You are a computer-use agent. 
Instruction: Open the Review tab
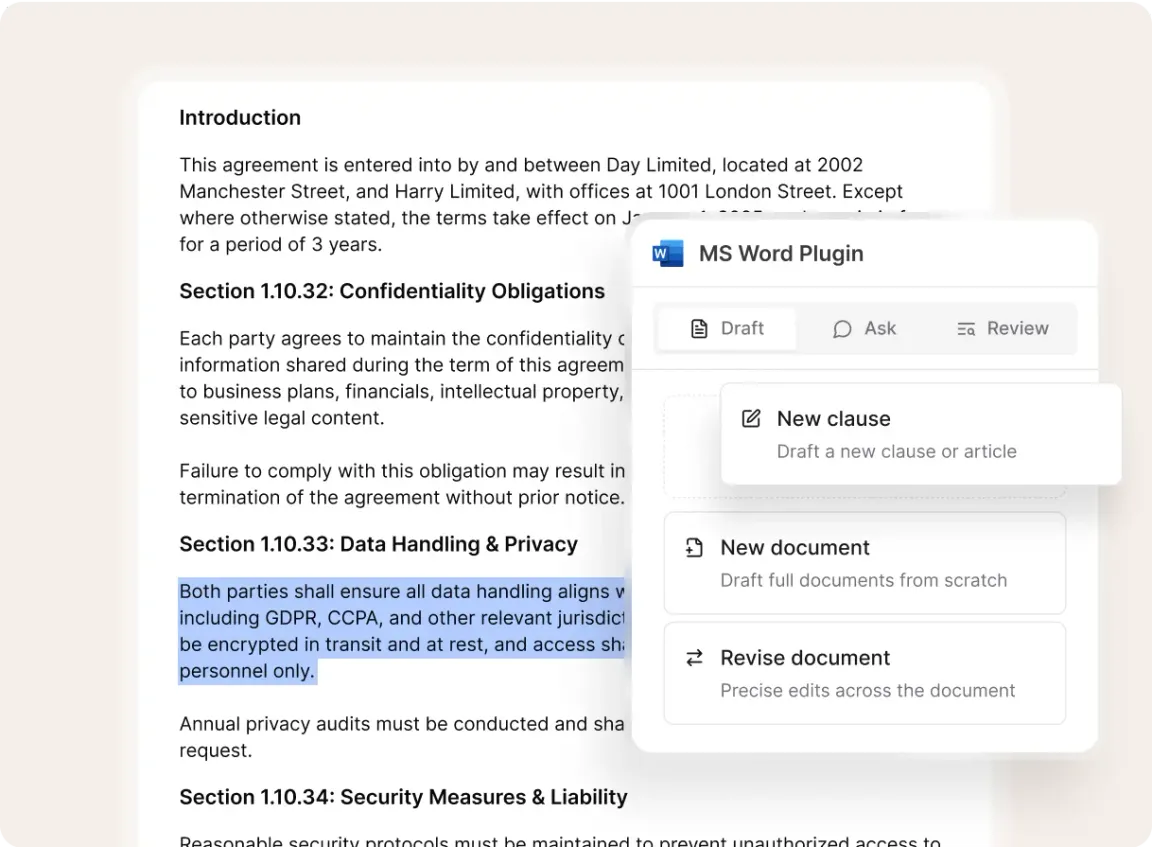tap(1002, 328)
